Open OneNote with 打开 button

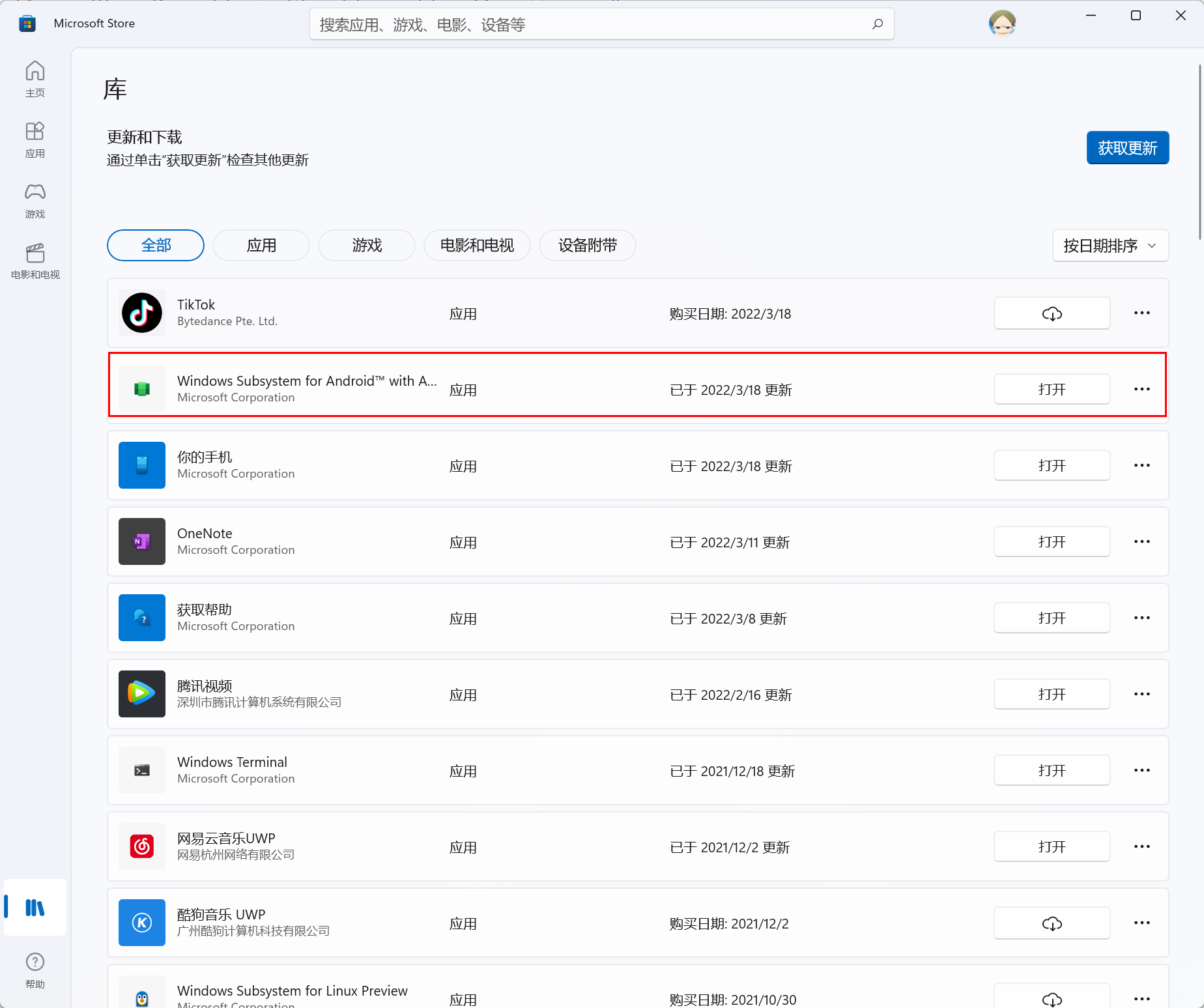click(x=1052, y=542)
